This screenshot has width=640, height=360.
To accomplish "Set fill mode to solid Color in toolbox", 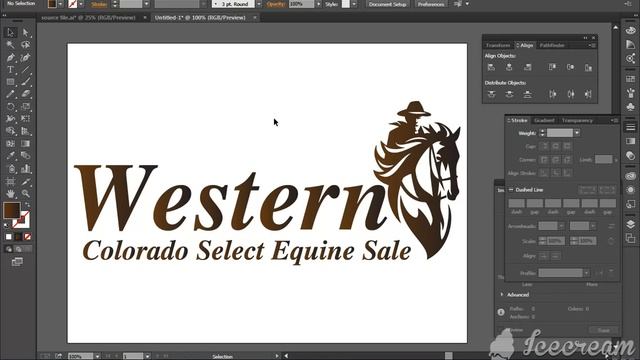I will pos(9,237).
